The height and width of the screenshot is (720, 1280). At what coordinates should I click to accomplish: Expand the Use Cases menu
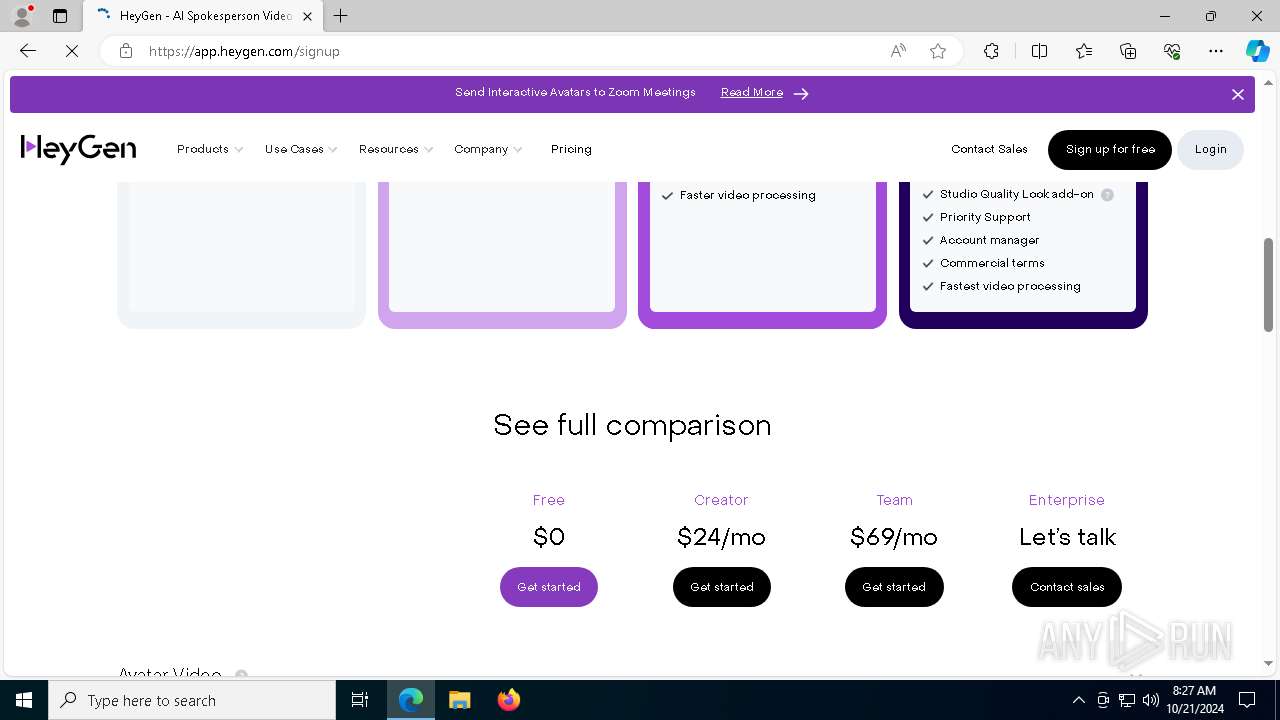tap(300, 149)
